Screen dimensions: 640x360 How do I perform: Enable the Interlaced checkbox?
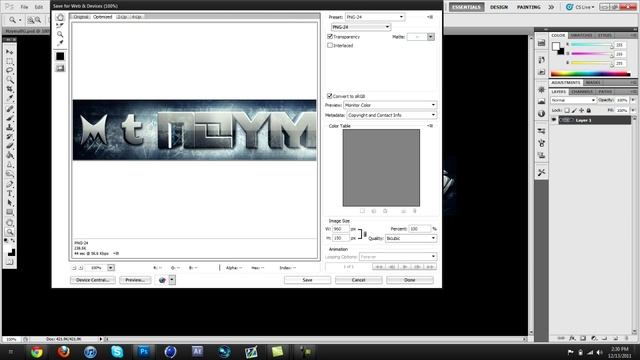pyautogui.click(x=330, y=45)
